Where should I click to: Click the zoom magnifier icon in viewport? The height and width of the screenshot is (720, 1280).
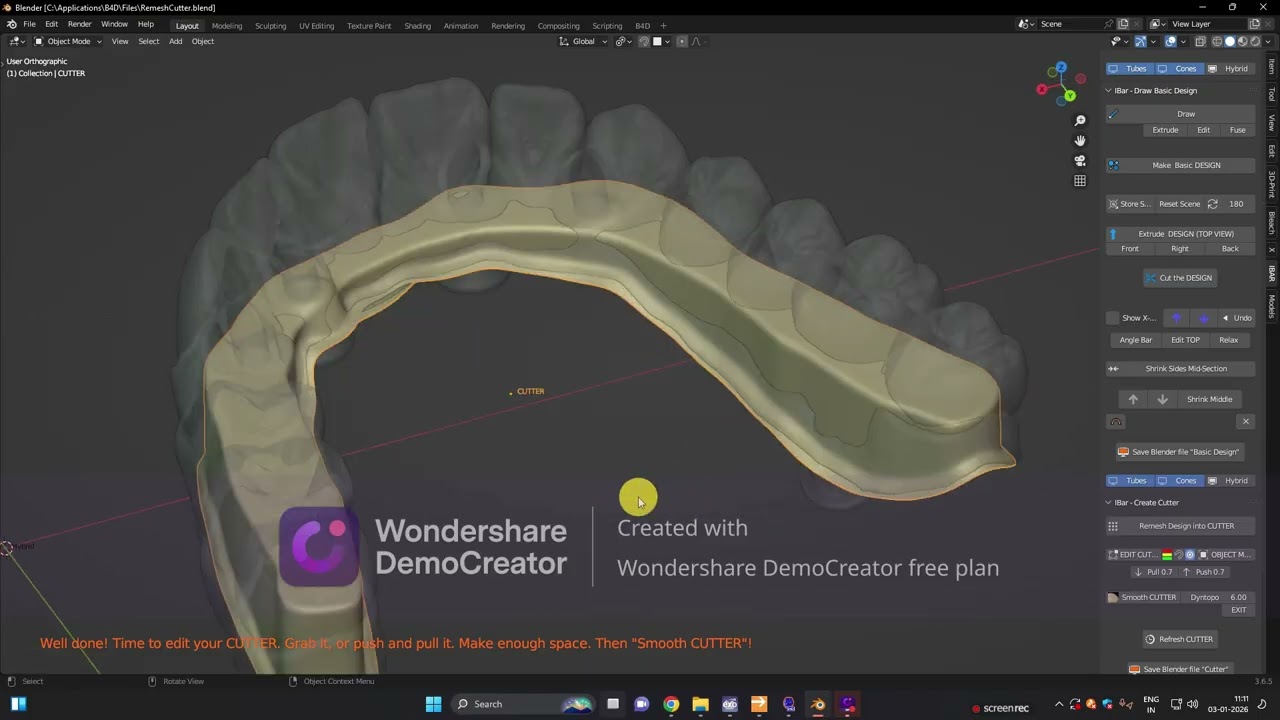tap(1080, 121)
